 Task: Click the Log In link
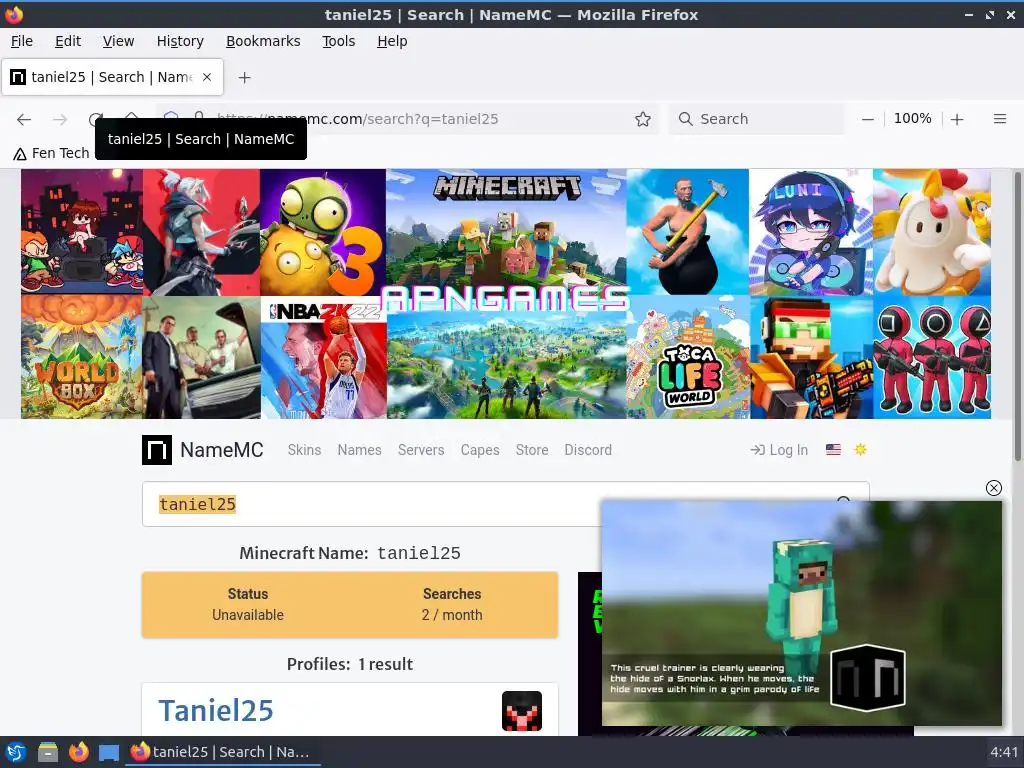779,450
